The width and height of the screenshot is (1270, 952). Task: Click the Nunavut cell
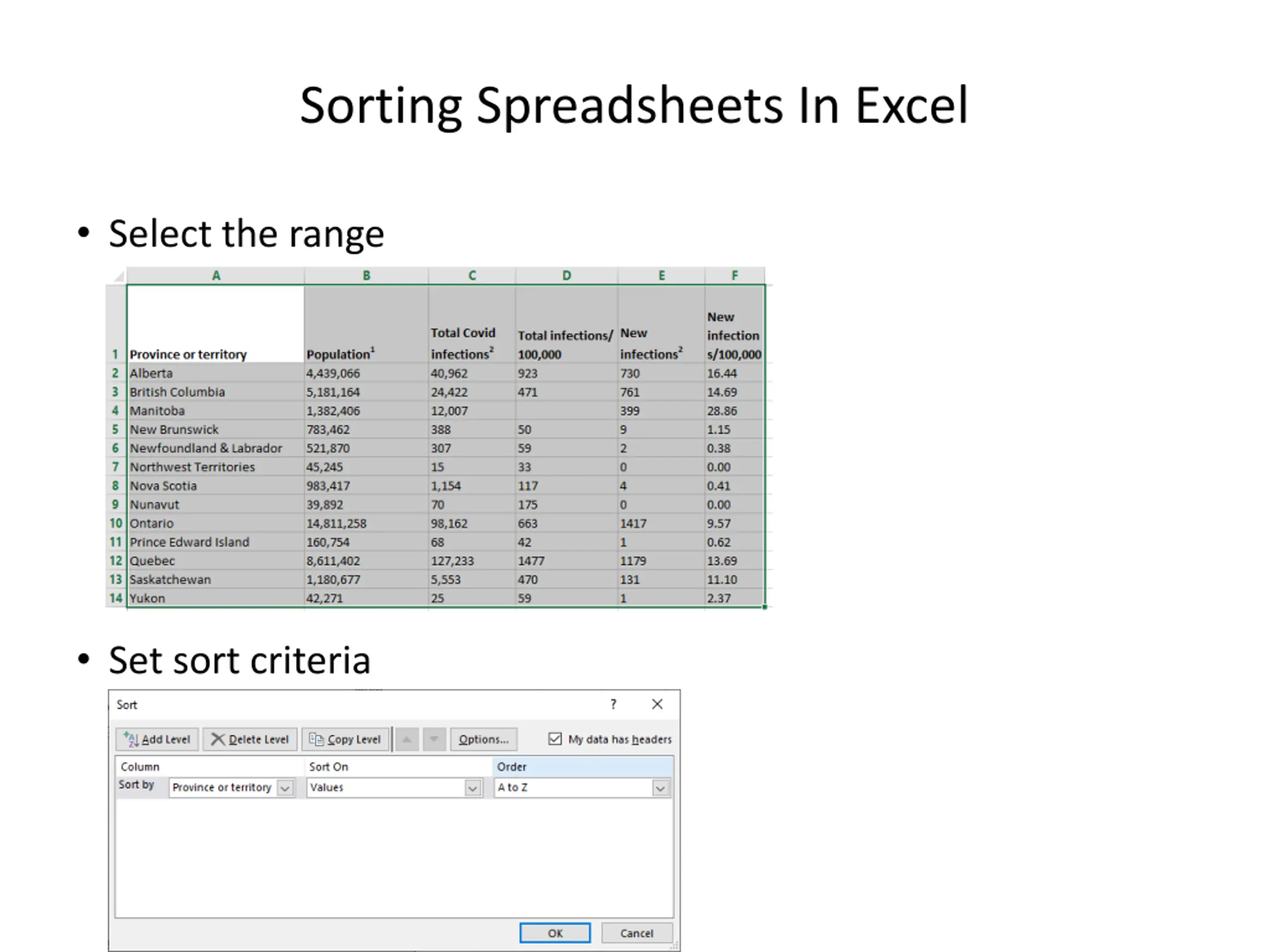[x=216, y=504]
